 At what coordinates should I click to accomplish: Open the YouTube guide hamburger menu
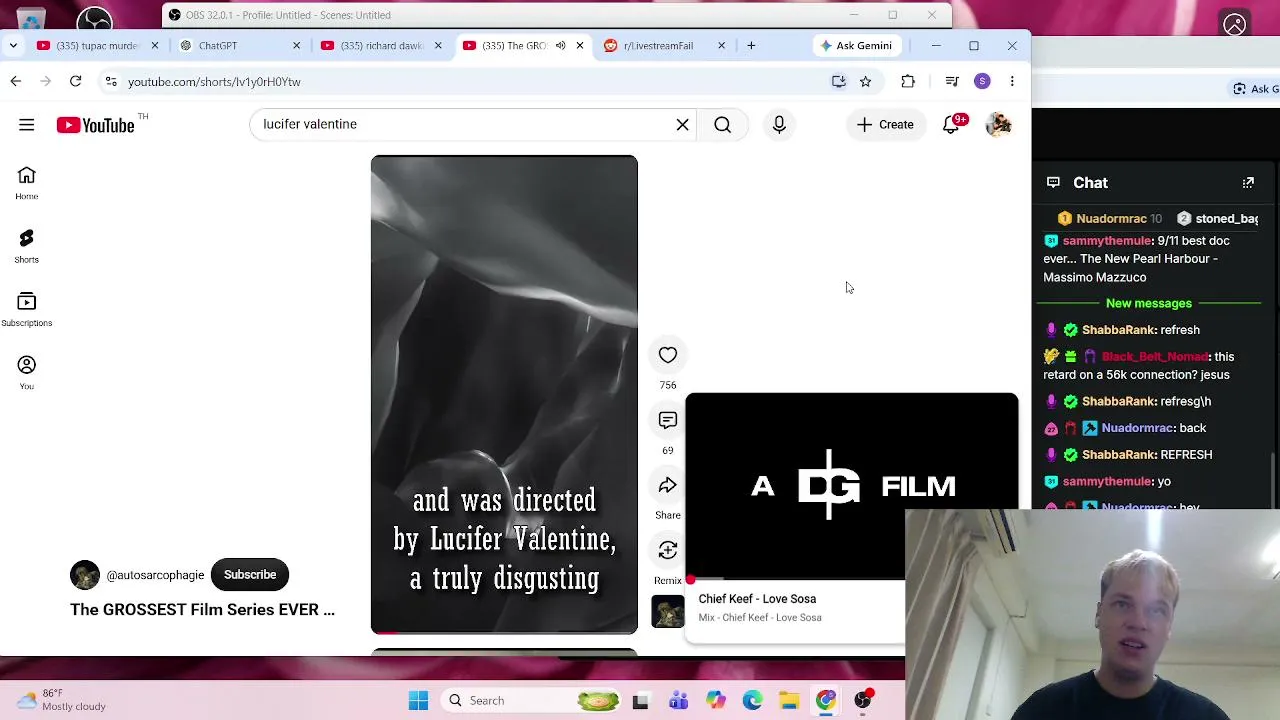tap(27, 125)
